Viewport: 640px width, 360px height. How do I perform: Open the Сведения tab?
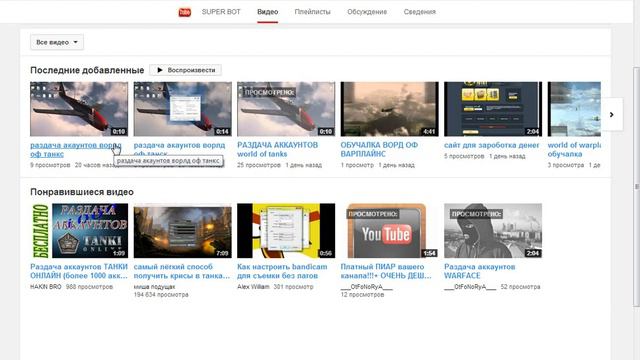(420, 12)
